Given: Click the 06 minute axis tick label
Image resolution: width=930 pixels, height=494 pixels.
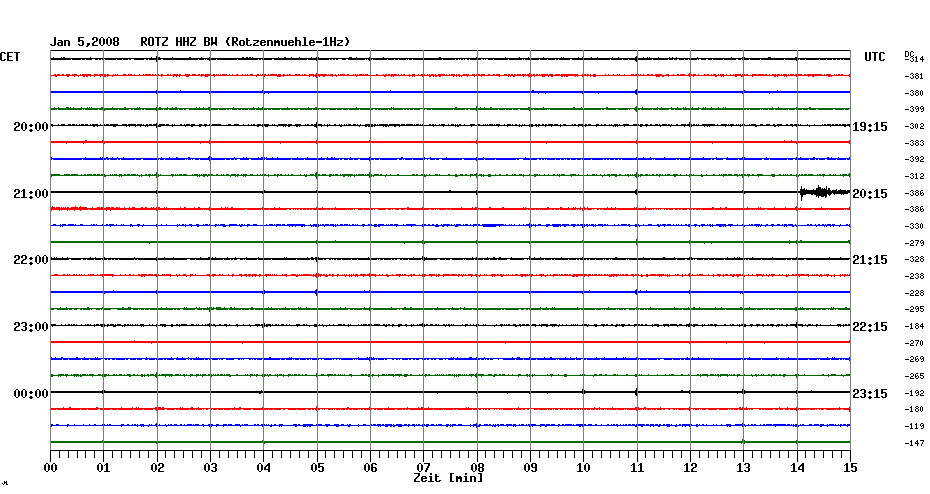Looking at the screenshot, I should point(370,468).
